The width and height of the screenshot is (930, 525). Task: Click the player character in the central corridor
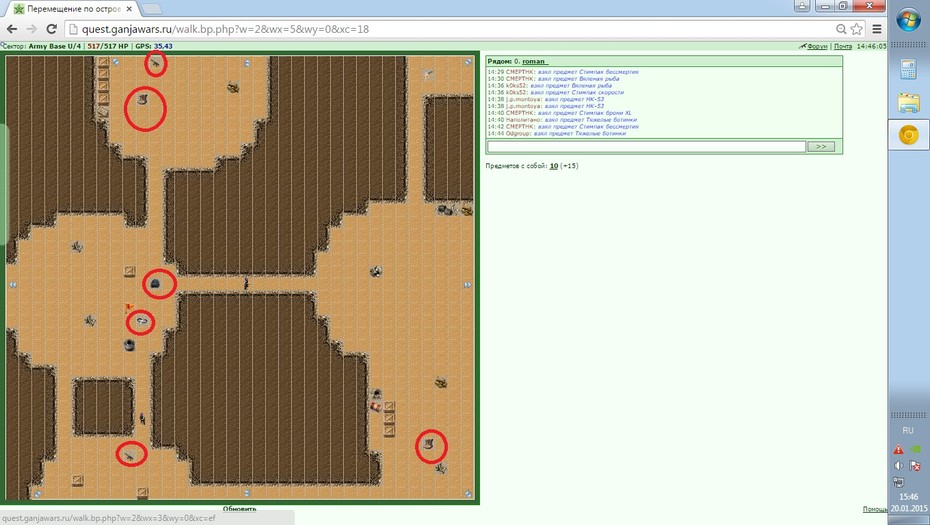pos(246,284)
